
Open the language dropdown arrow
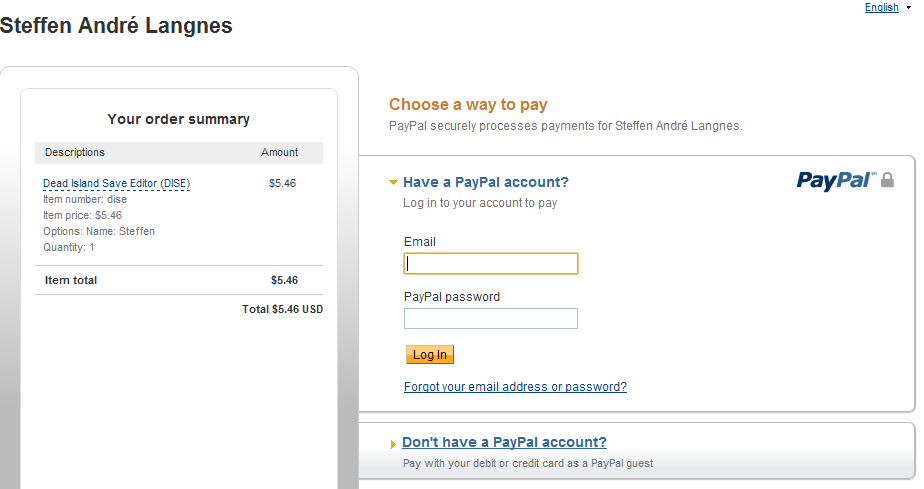click(908, 8)
